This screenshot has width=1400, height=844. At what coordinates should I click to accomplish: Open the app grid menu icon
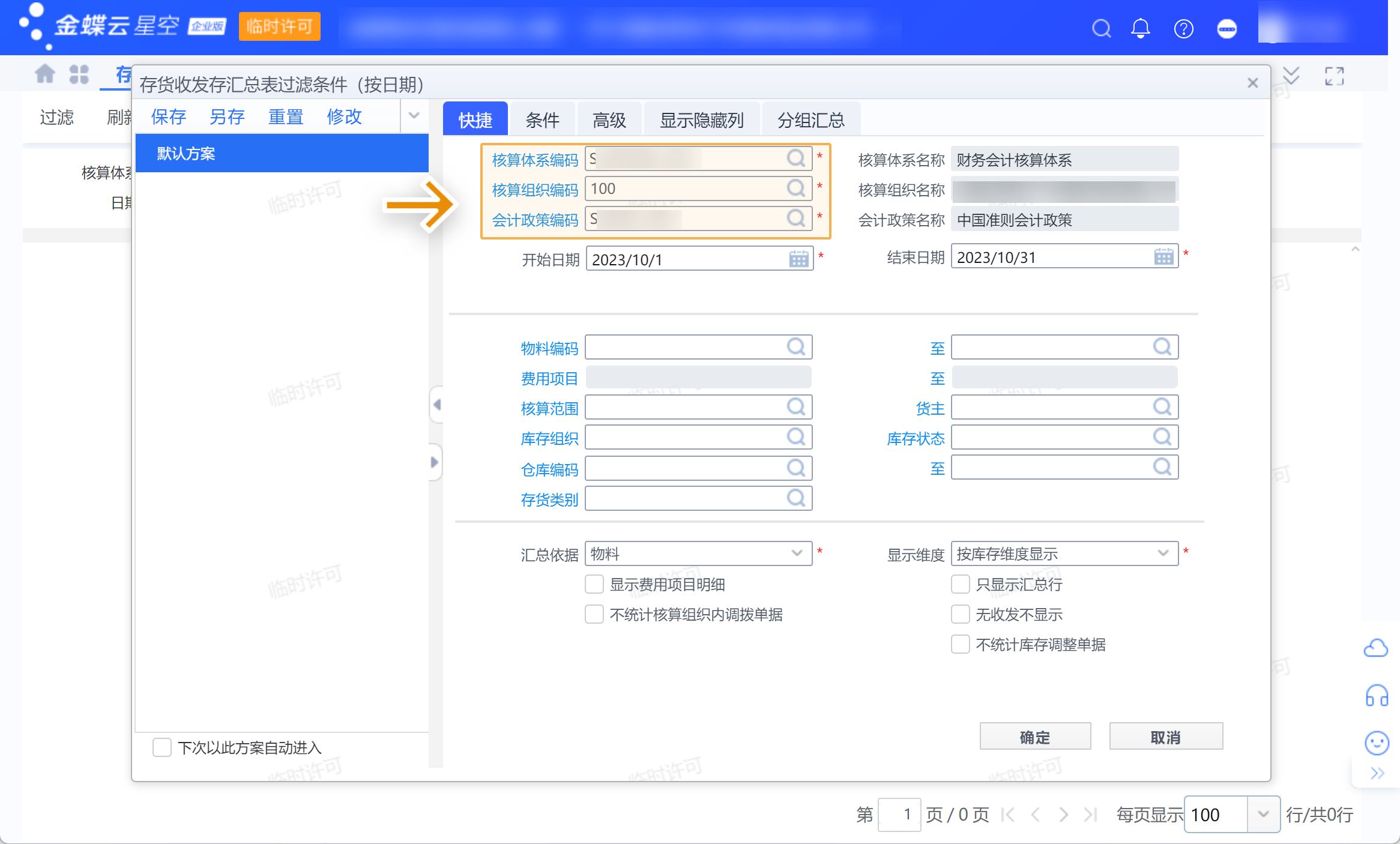(x=79, y=74)
